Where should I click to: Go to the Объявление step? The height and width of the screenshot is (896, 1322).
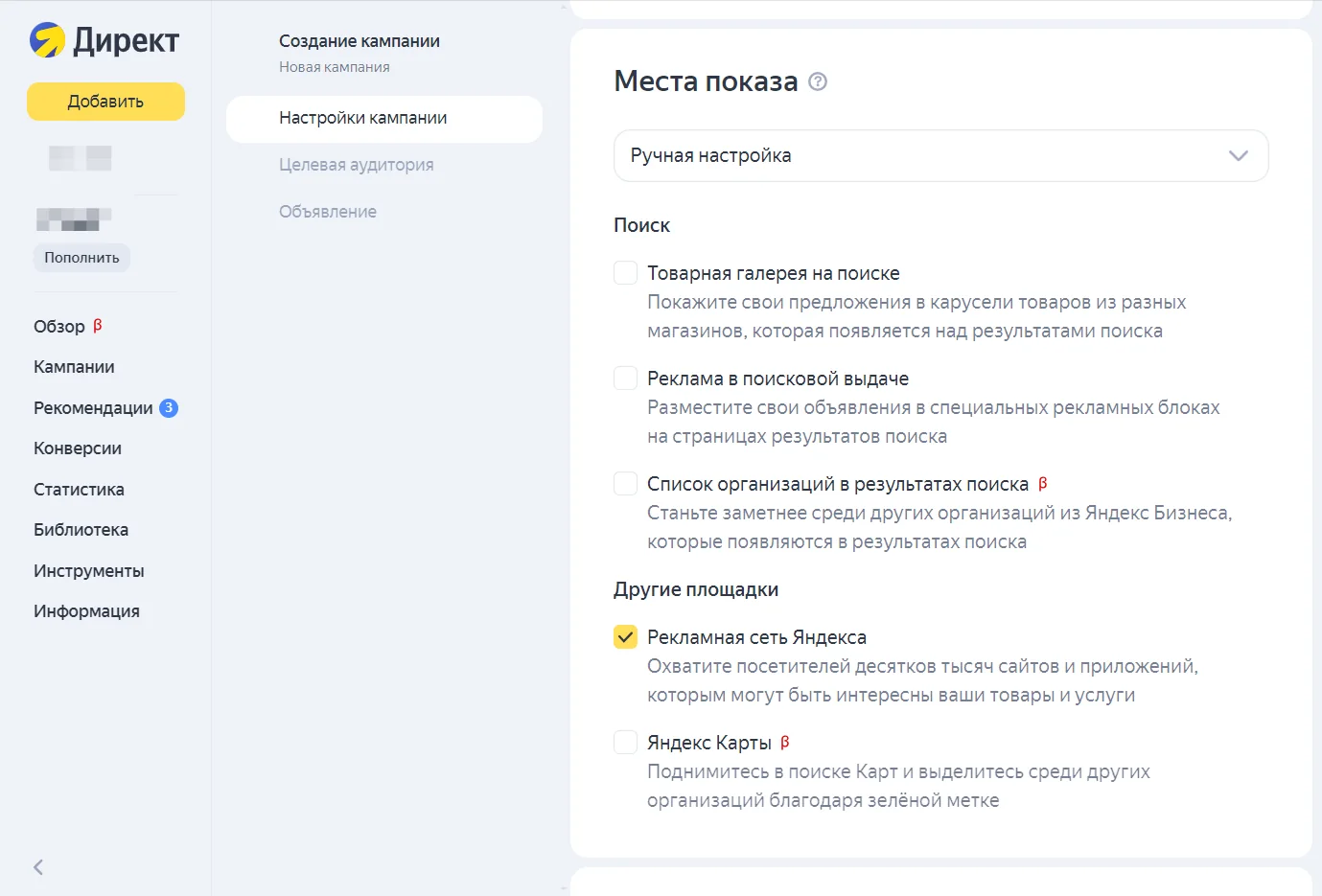(x=328, y=212)
